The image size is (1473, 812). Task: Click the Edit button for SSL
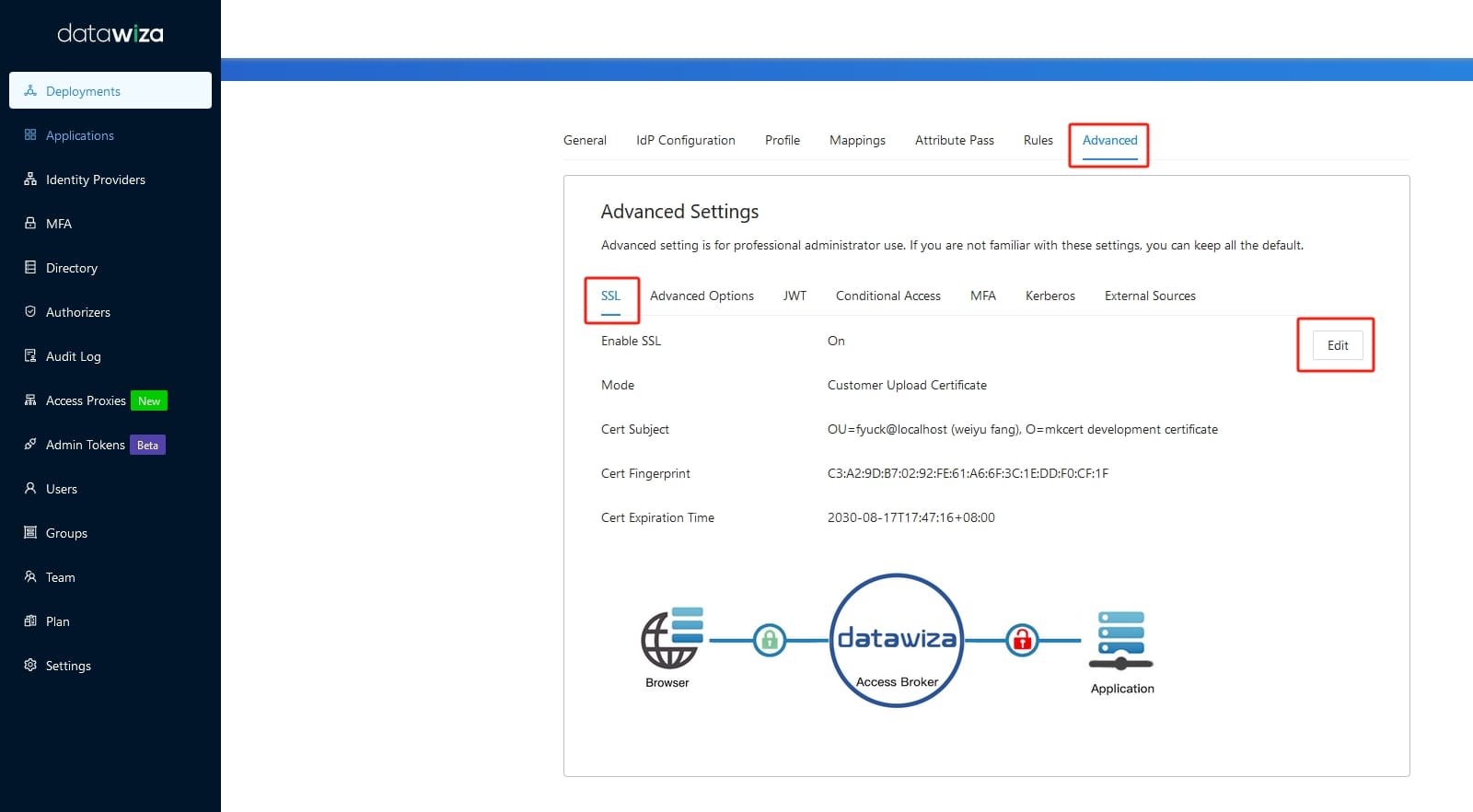tap(1338, 345)
